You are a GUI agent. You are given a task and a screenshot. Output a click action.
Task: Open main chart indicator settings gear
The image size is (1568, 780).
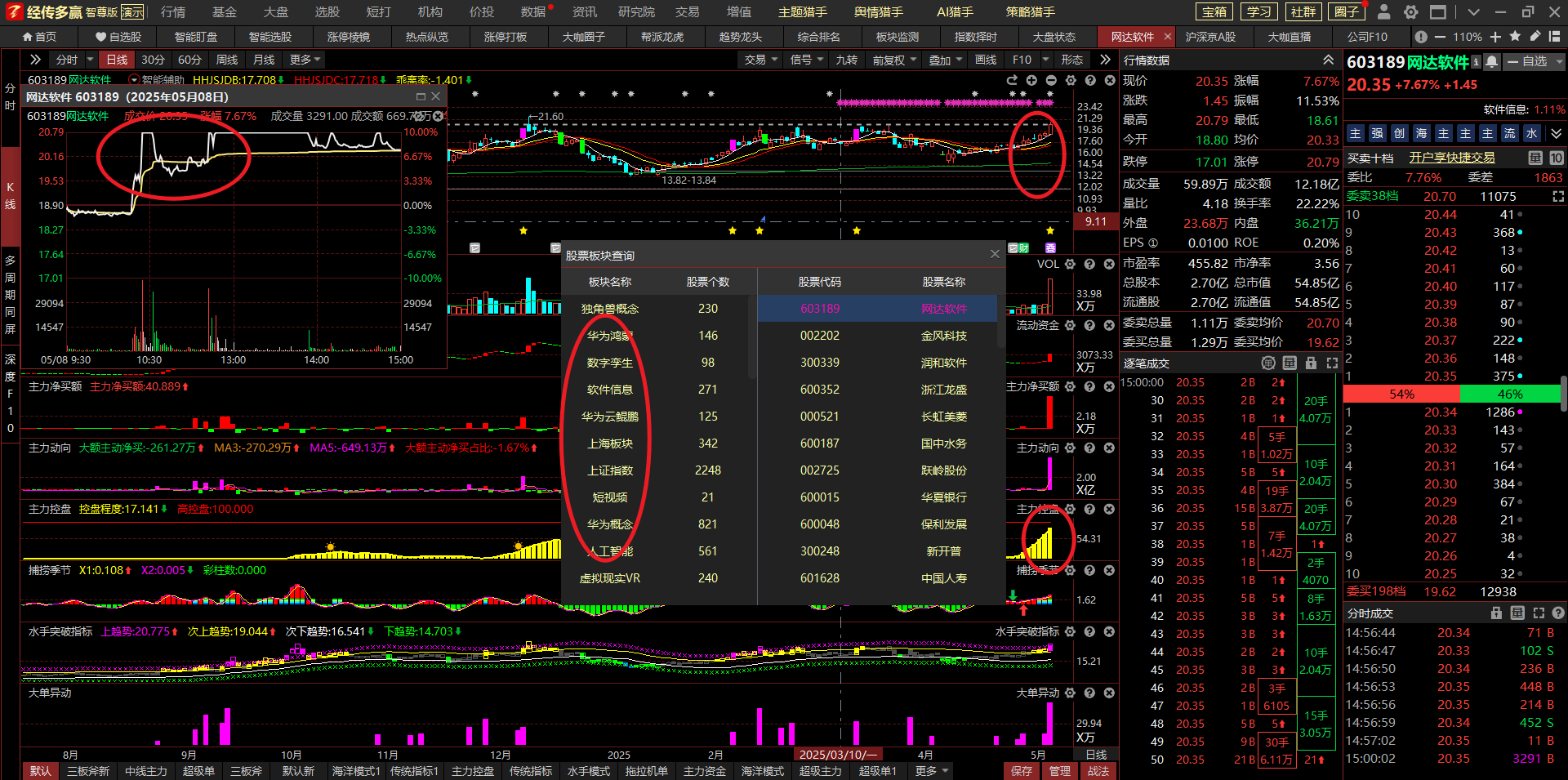[1071, 80]
